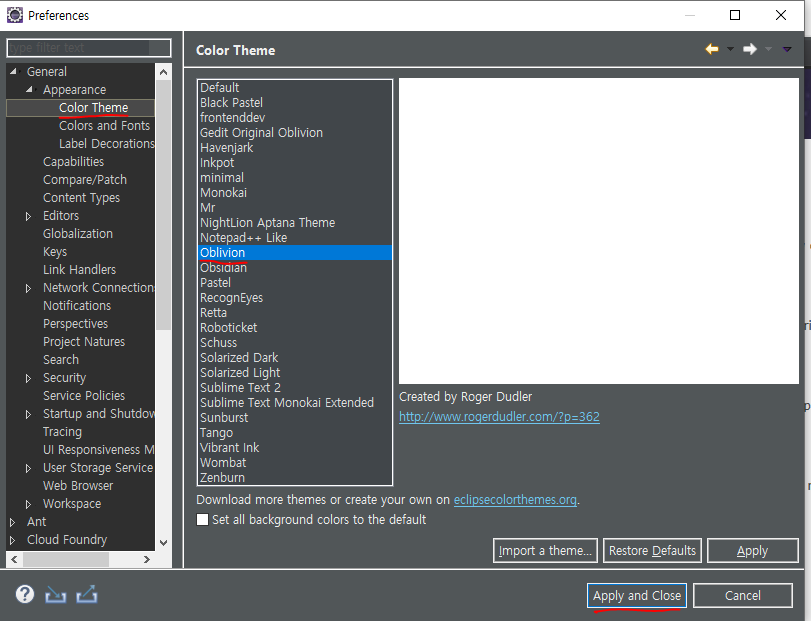Select Sublime Text Monokai Extended theme
The height and width of the screenshot is (621, 811).
pos(295,402)
